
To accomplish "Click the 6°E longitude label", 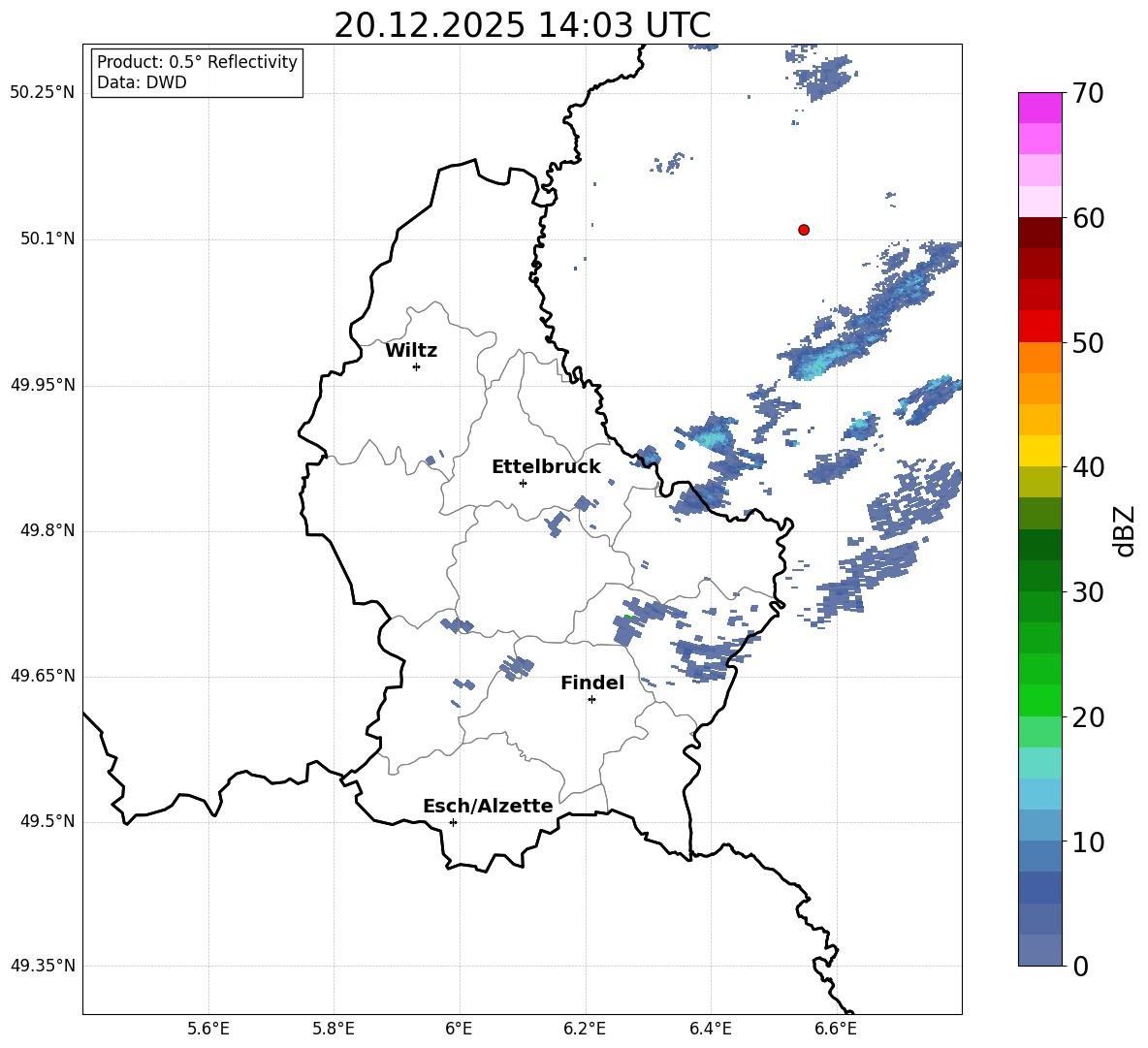I will click(x=459, y=1029).
